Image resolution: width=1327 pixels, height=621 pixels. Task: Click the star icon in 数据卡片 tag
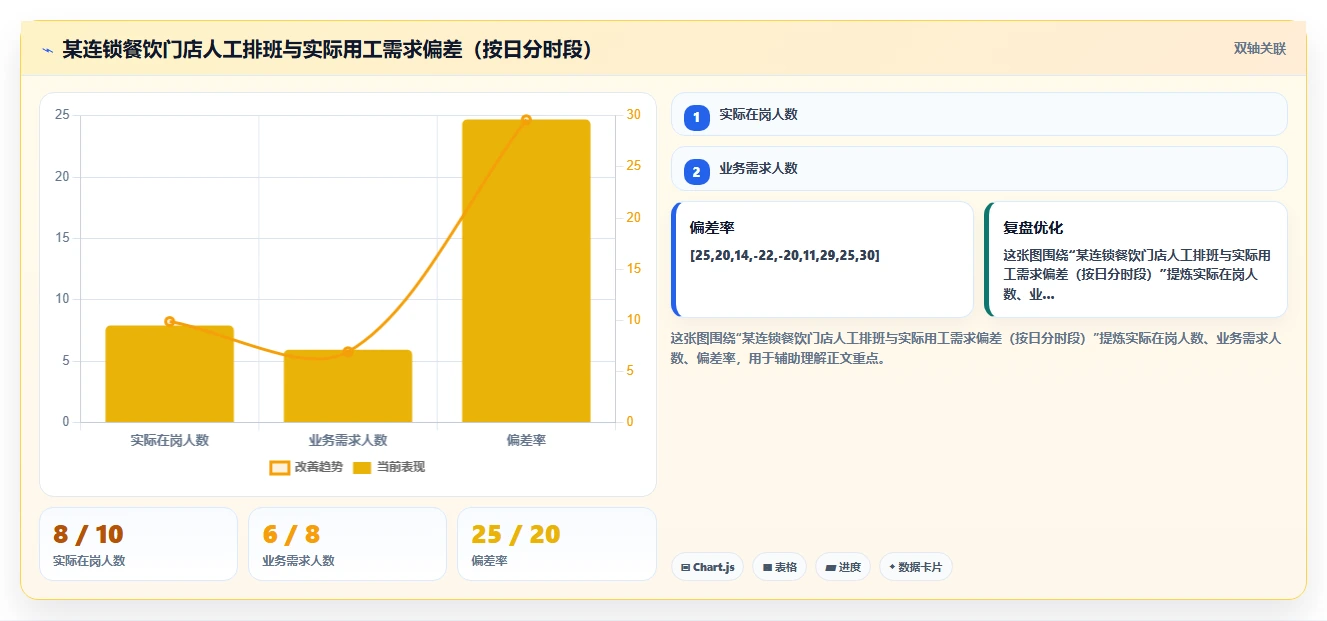892,567
